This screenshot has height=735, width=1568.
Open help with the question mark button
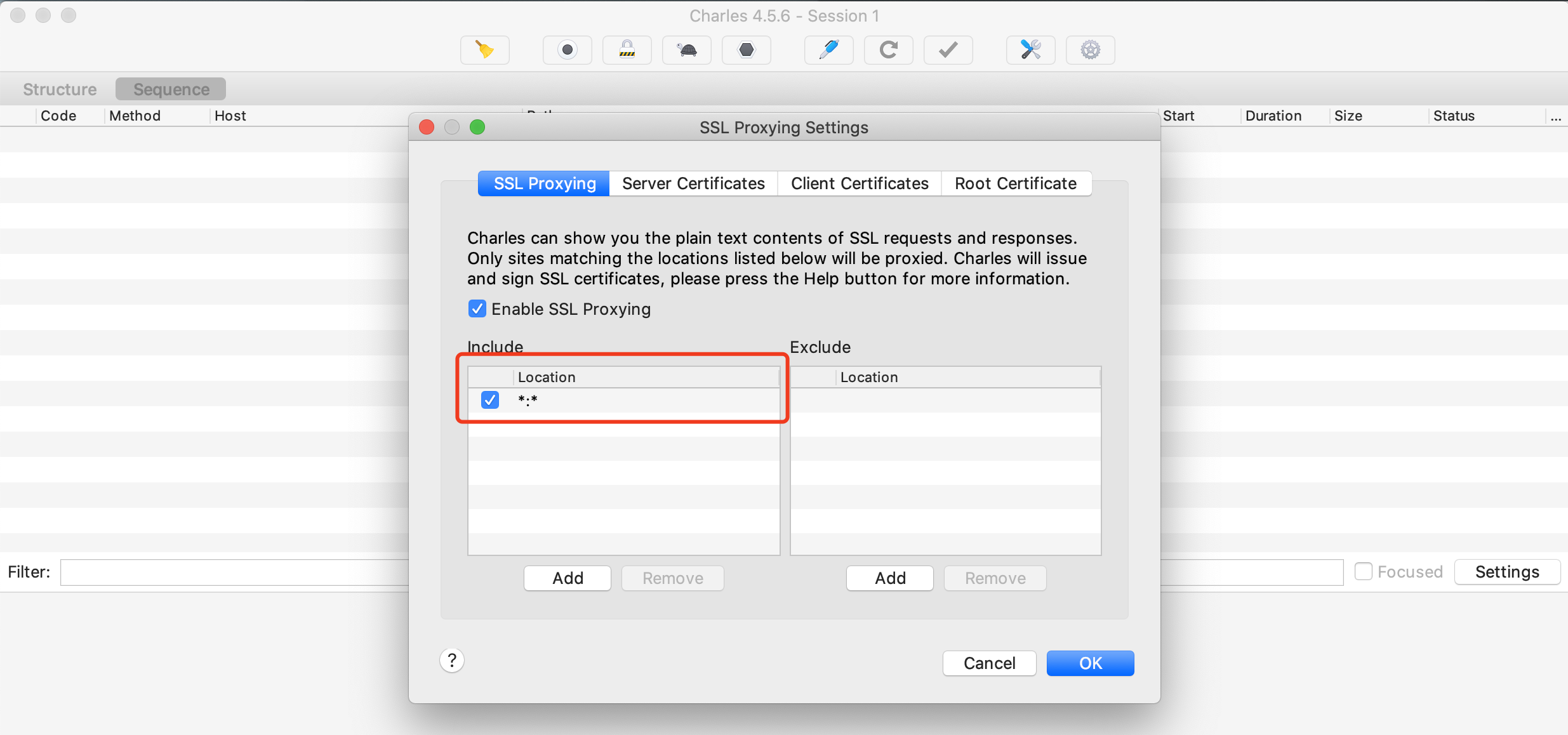pos(451,661)
